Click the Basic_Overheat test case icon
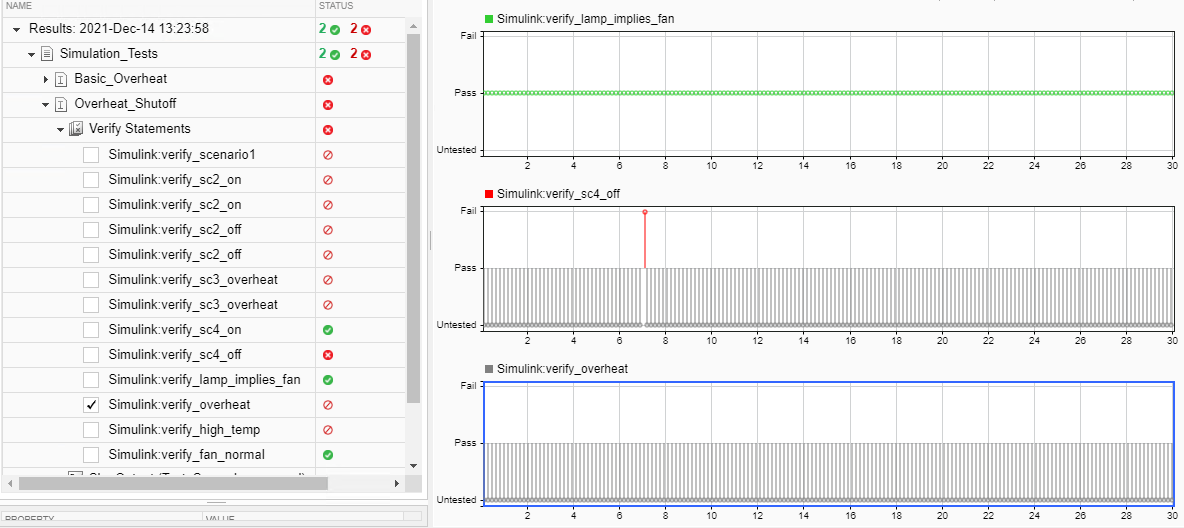 point(61,79)
